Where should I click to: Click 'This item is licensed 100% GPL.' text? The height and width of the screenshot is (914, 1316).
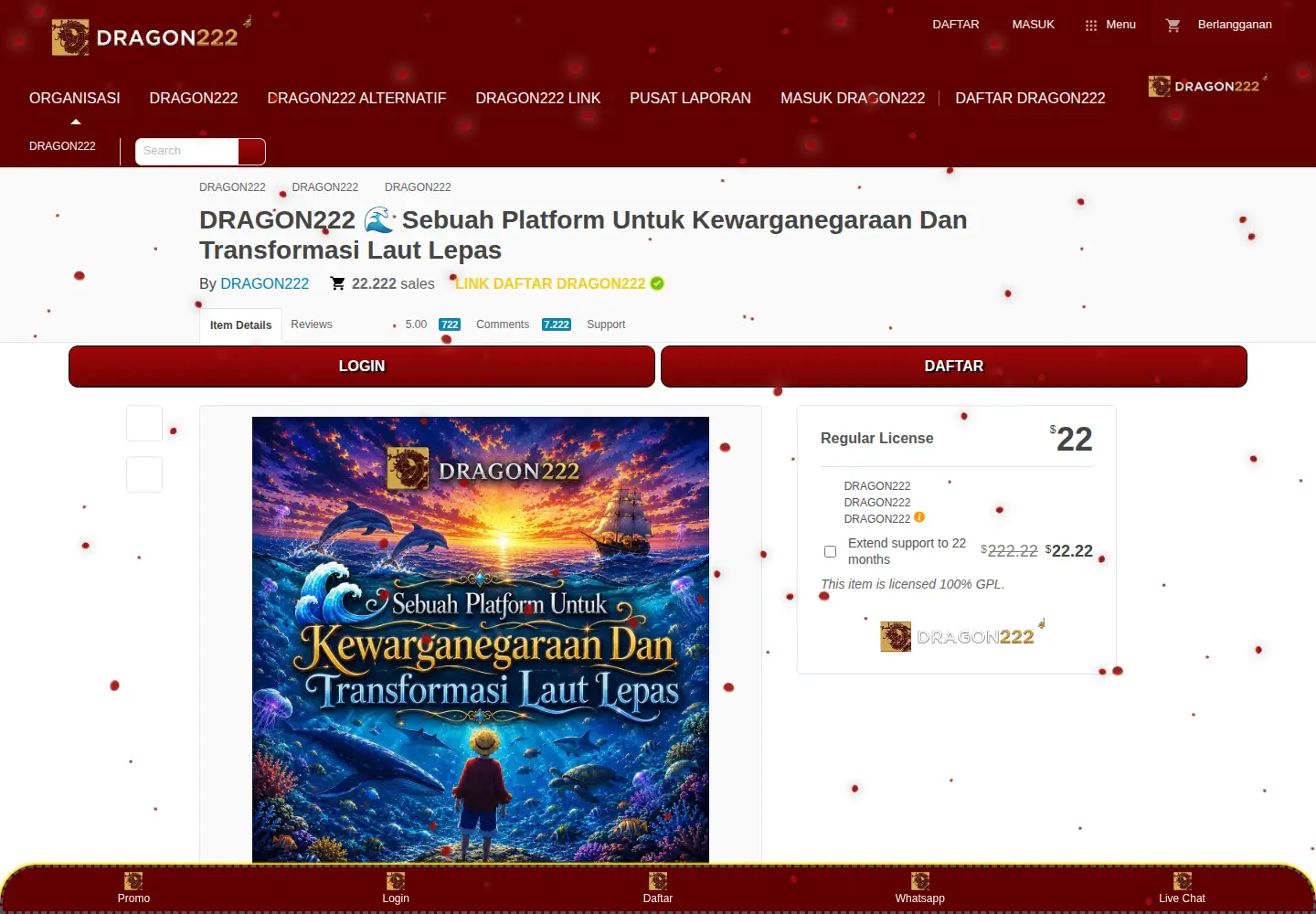pyautogui.click(x=912, y=584)
